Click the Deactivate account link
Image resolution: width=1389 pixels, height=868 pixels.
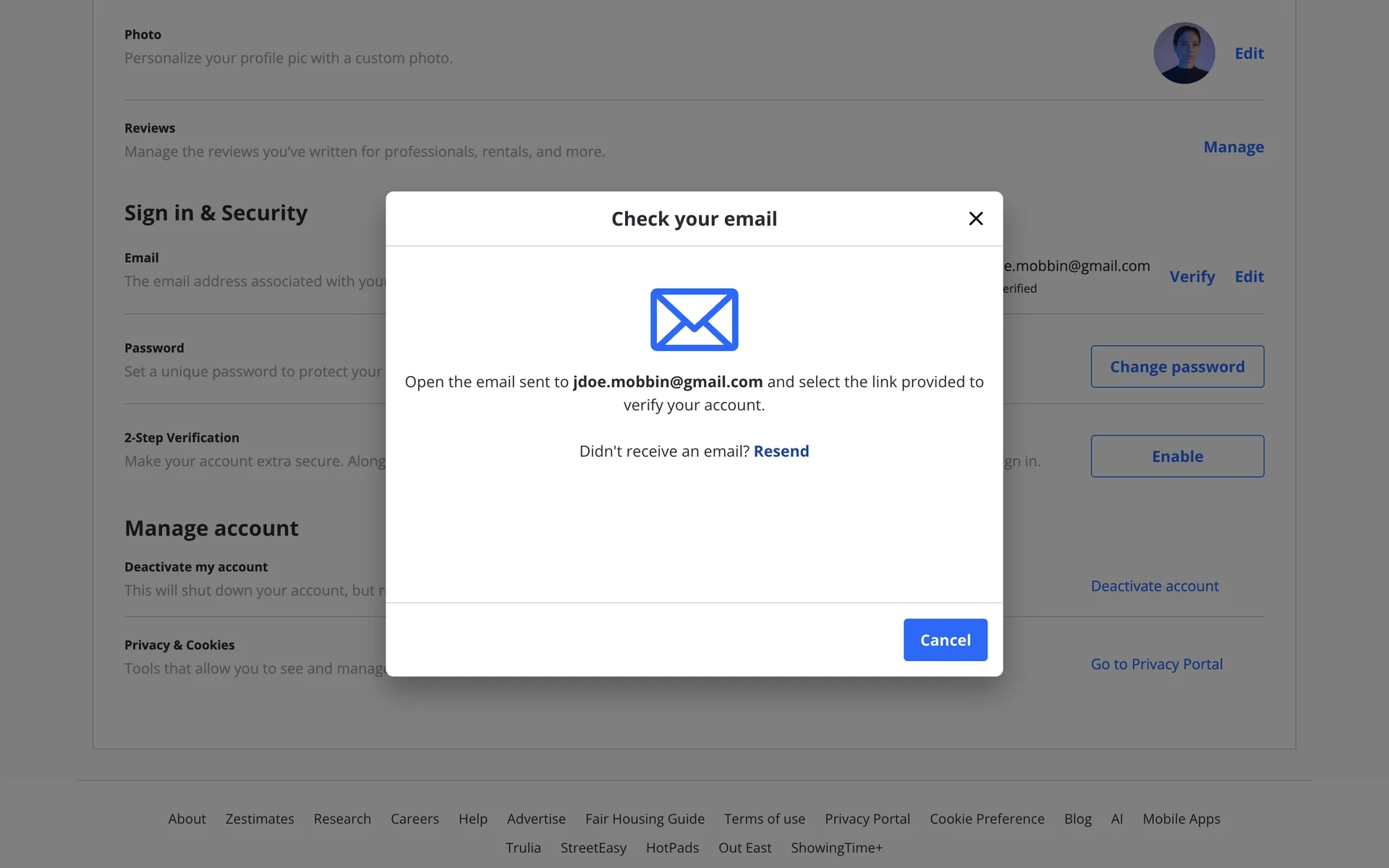[x=1154, y=586]
